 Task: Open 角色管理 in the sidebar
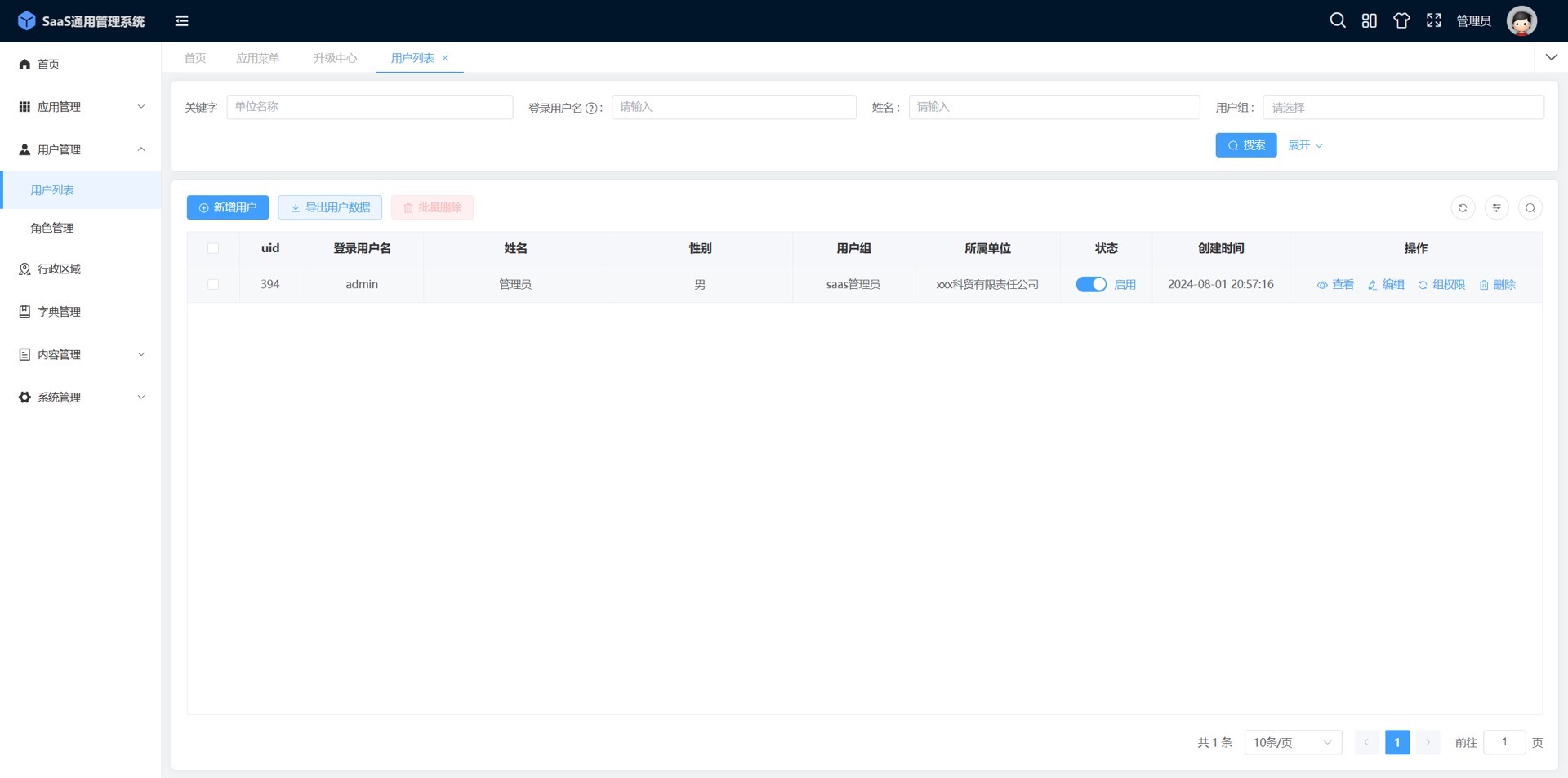coord(52,229)
